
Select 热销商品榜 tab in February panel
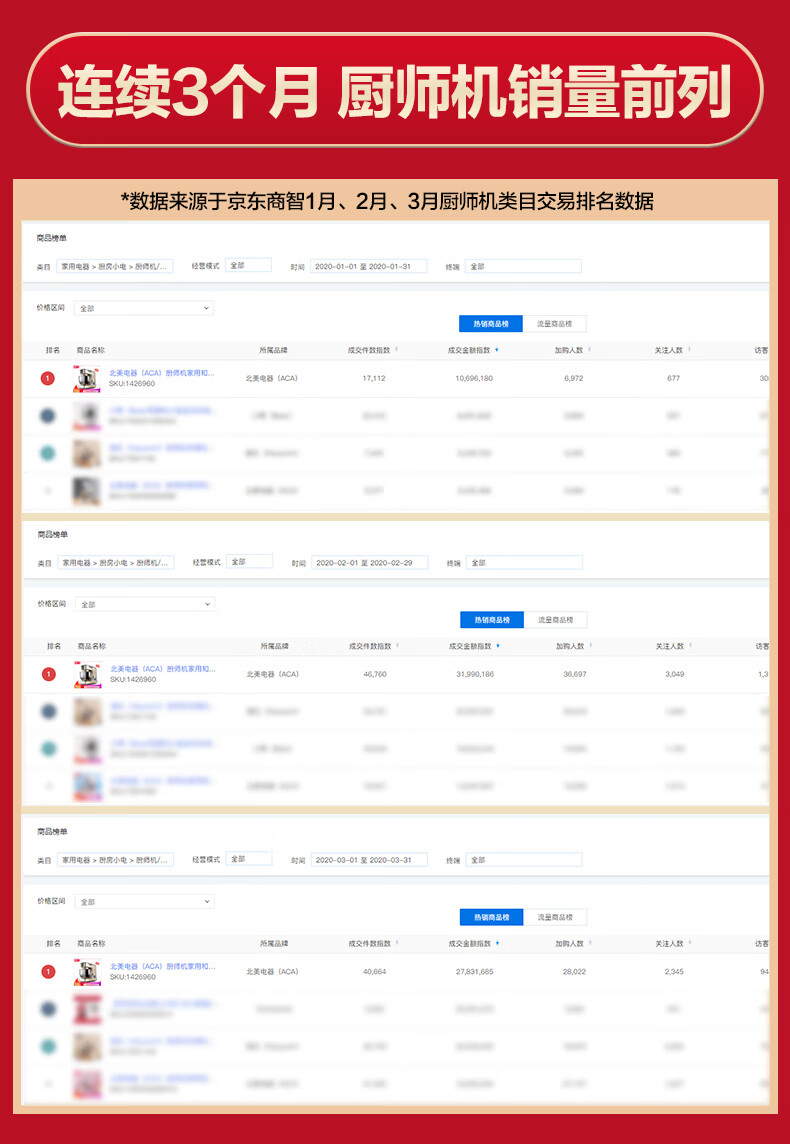point(492,620)
